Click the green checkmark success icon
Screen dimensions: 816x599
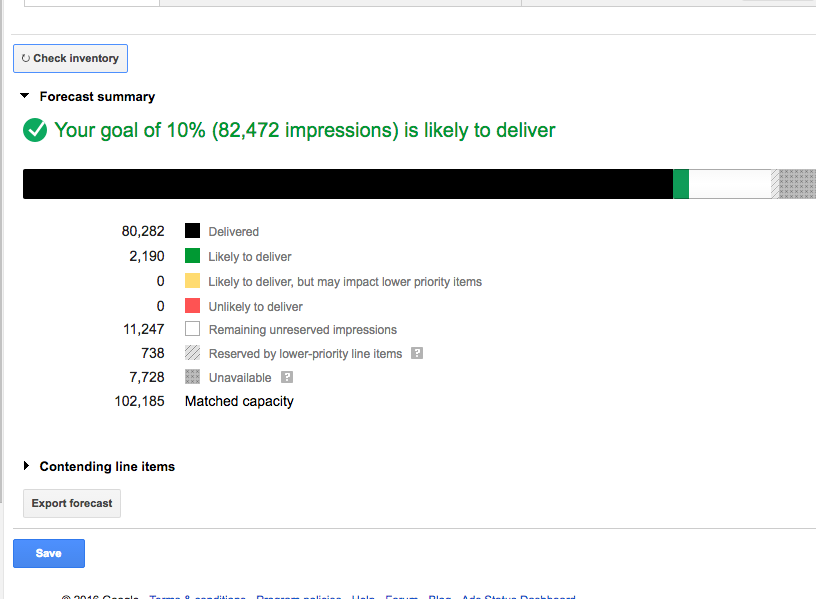(x=35, y=130)
